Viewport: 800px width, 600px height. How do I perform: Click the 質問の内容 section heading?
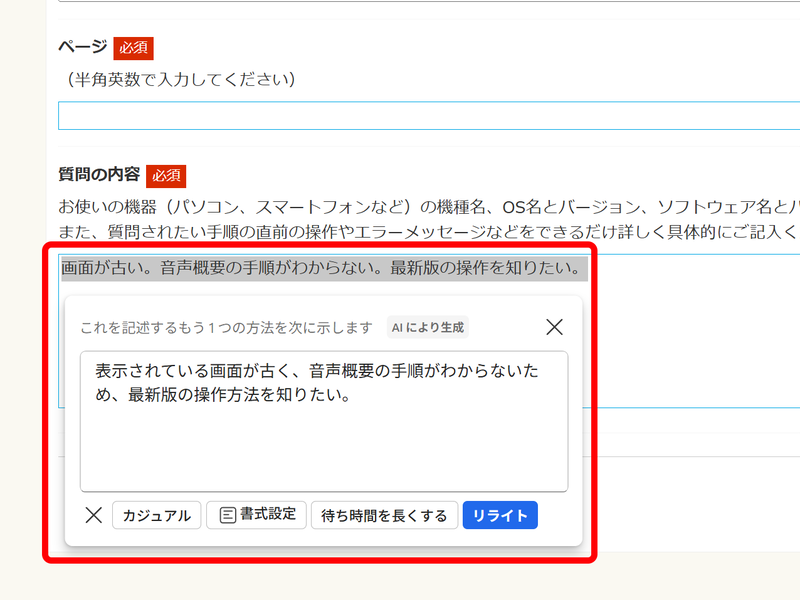tap(100, 175)
